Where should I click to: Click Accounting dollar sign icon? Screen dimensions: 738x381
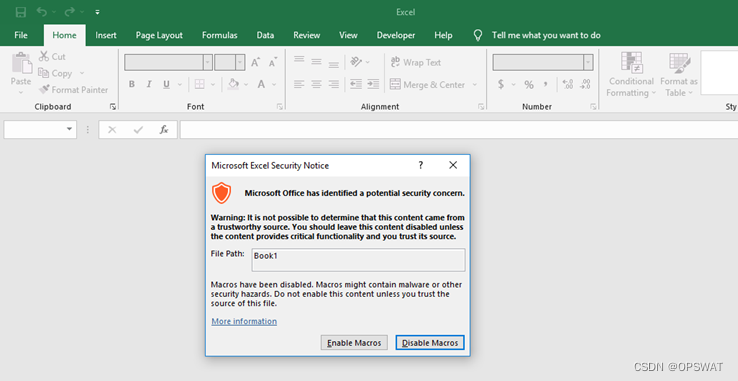click(501, 84)
